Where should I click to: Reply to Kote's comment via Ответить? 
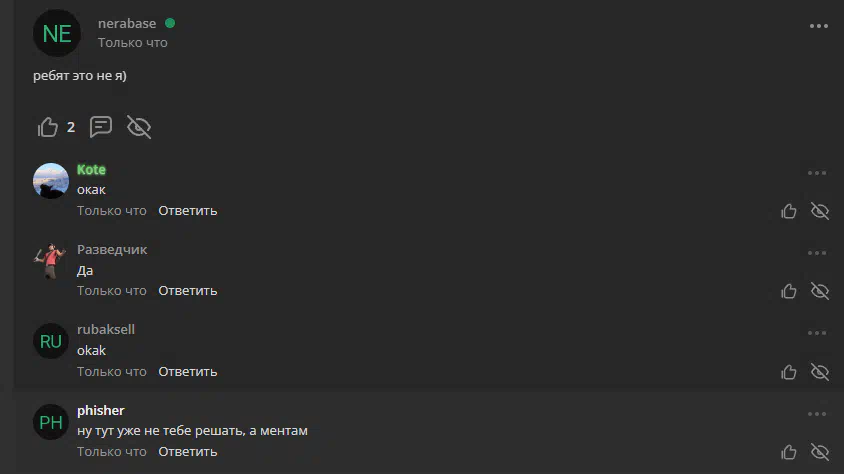click(x=187, y=210)
